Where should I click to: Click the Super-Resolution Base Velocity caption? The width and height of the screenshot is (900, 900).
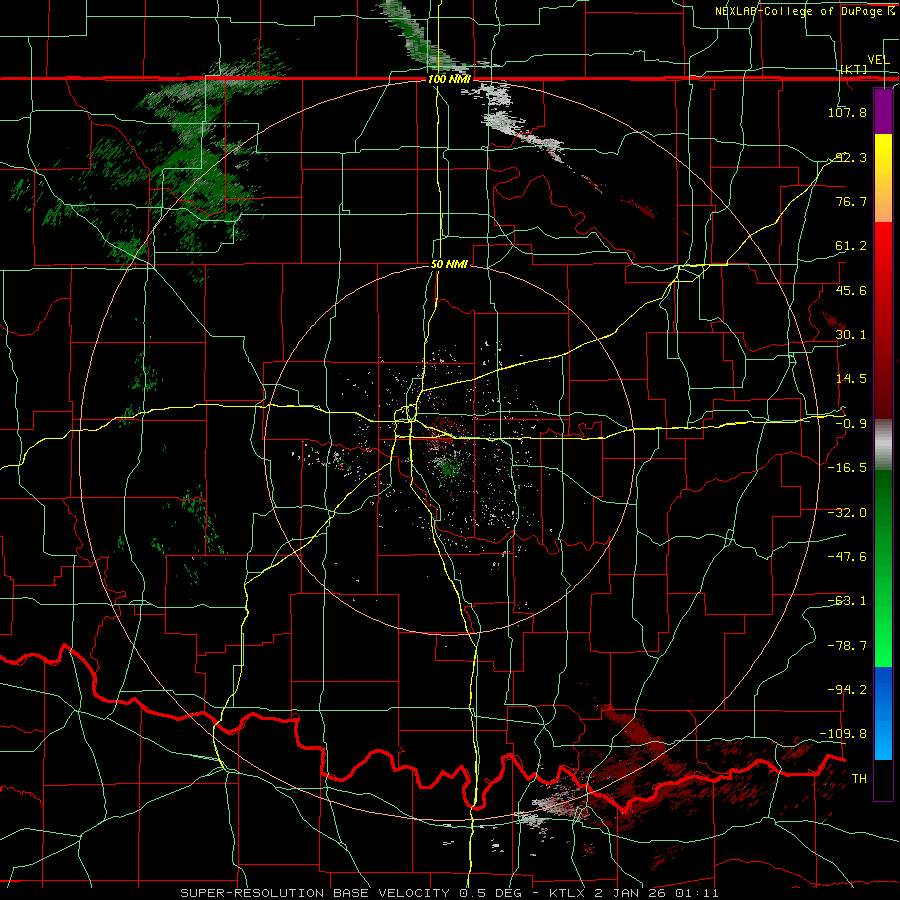point(449,893)
